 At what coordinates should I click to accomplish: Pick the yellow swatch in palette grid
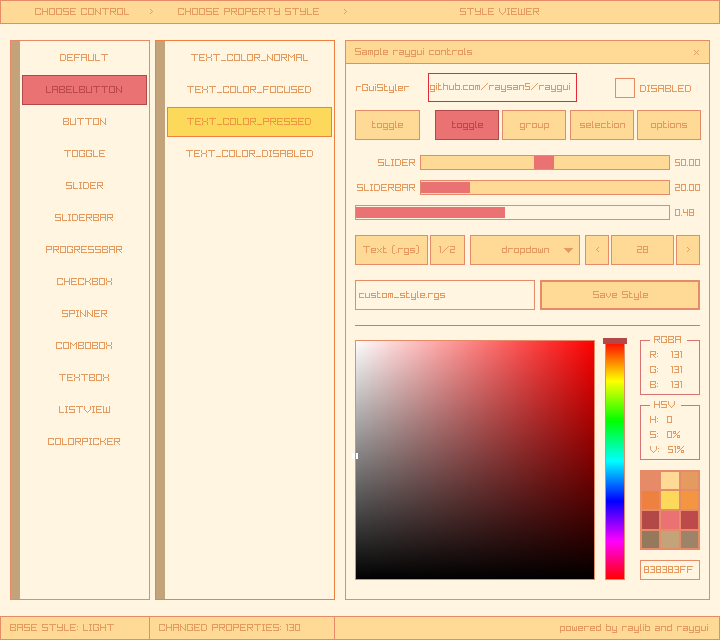tap(669, 500)
